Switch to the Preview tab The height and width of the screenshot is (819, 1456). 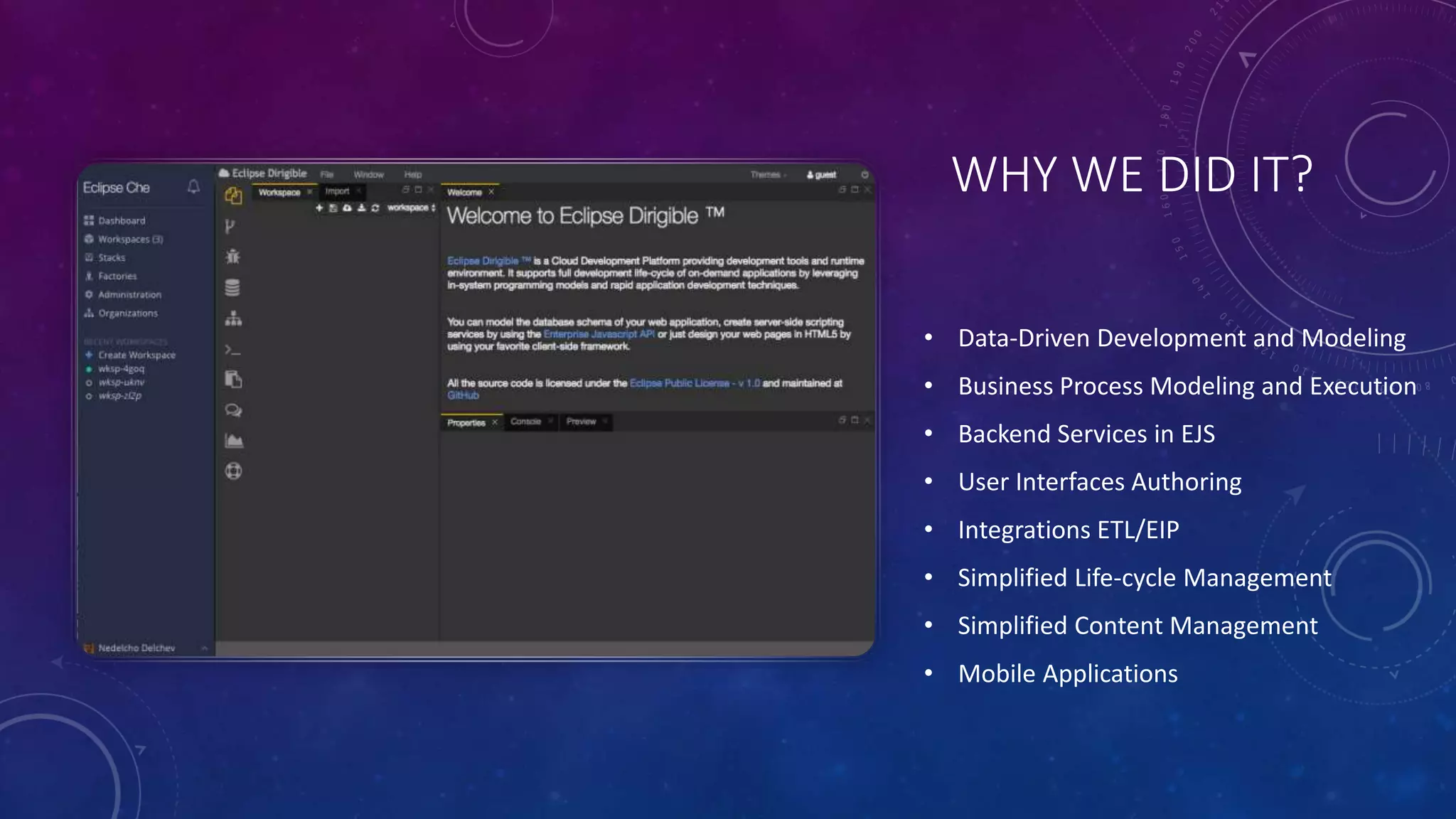pyautogui.click(x=581, y=422)
